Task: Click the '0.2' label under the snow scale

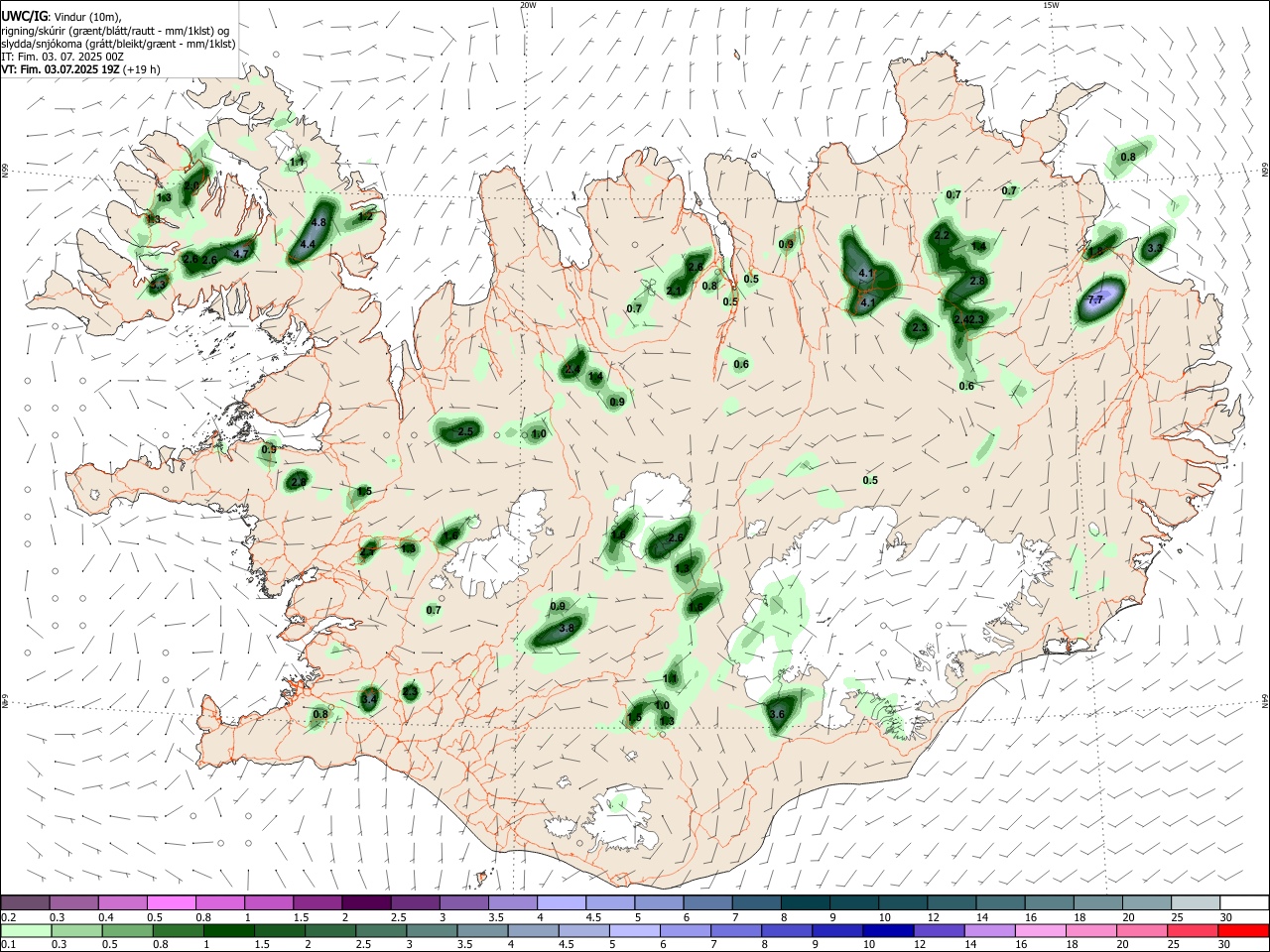Action: tap(9, 917)
